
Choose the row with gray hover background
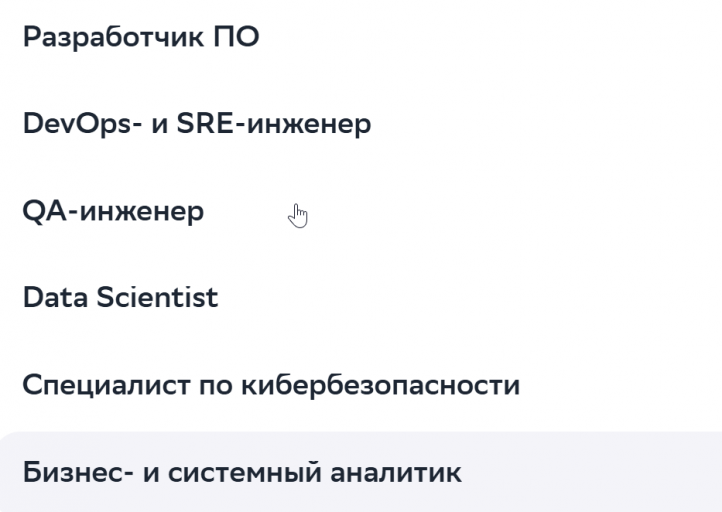coord(361,472)
